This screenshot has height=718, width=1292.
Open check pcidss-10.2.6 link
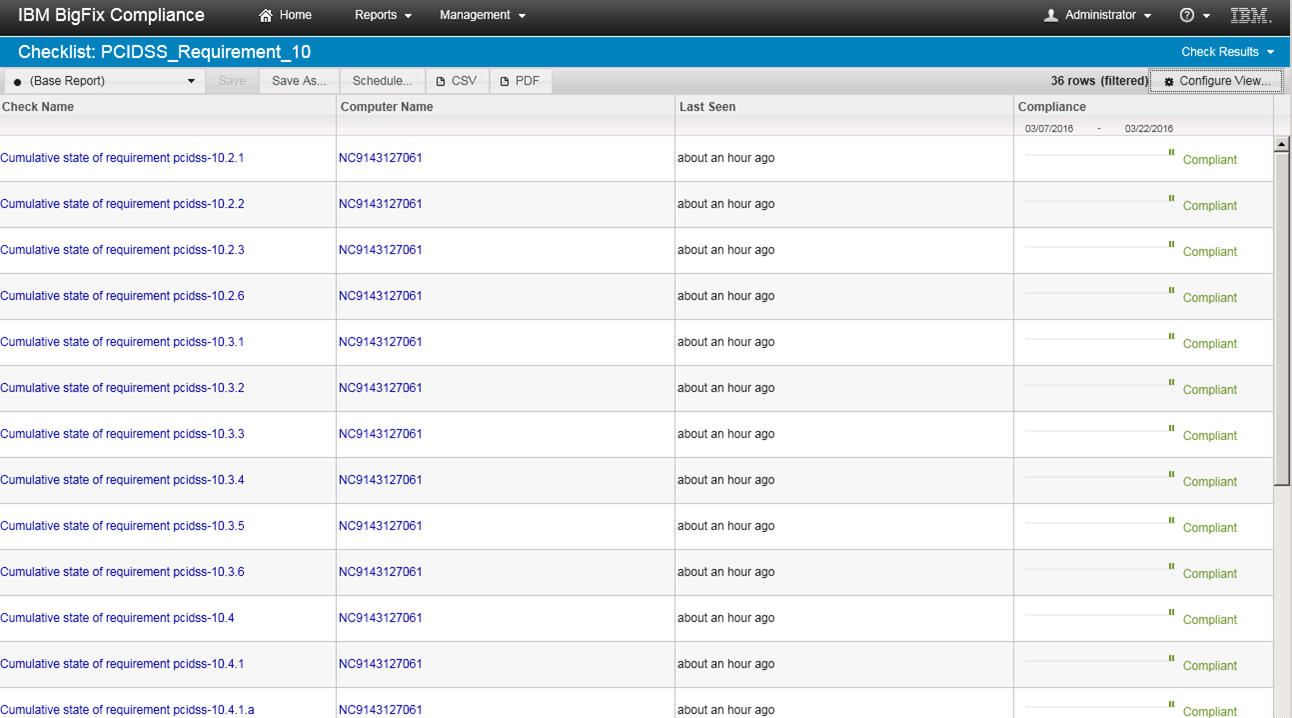click(122, 296)
